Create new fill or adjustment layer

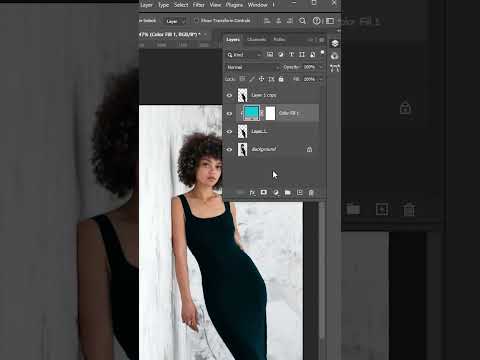[x=276, y=193]
